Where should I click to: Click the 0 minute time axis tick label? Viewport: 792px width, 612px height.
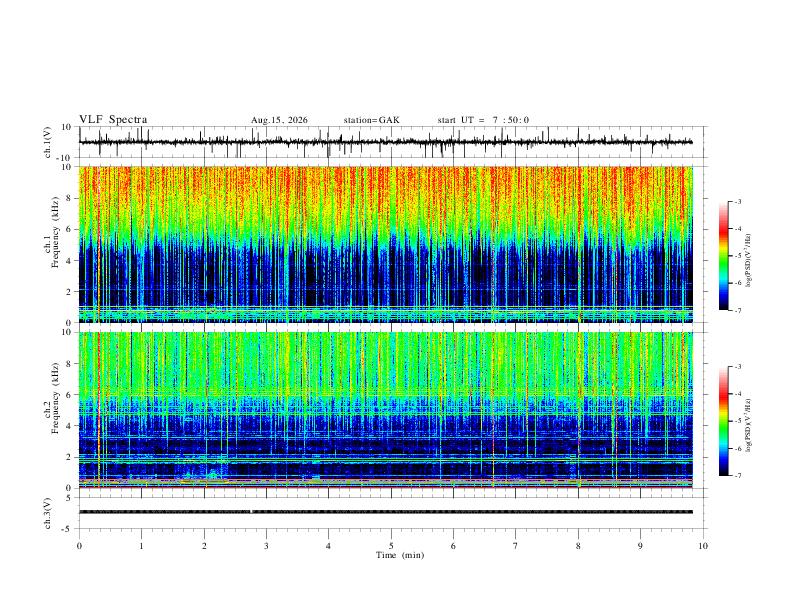click(79, 546)
